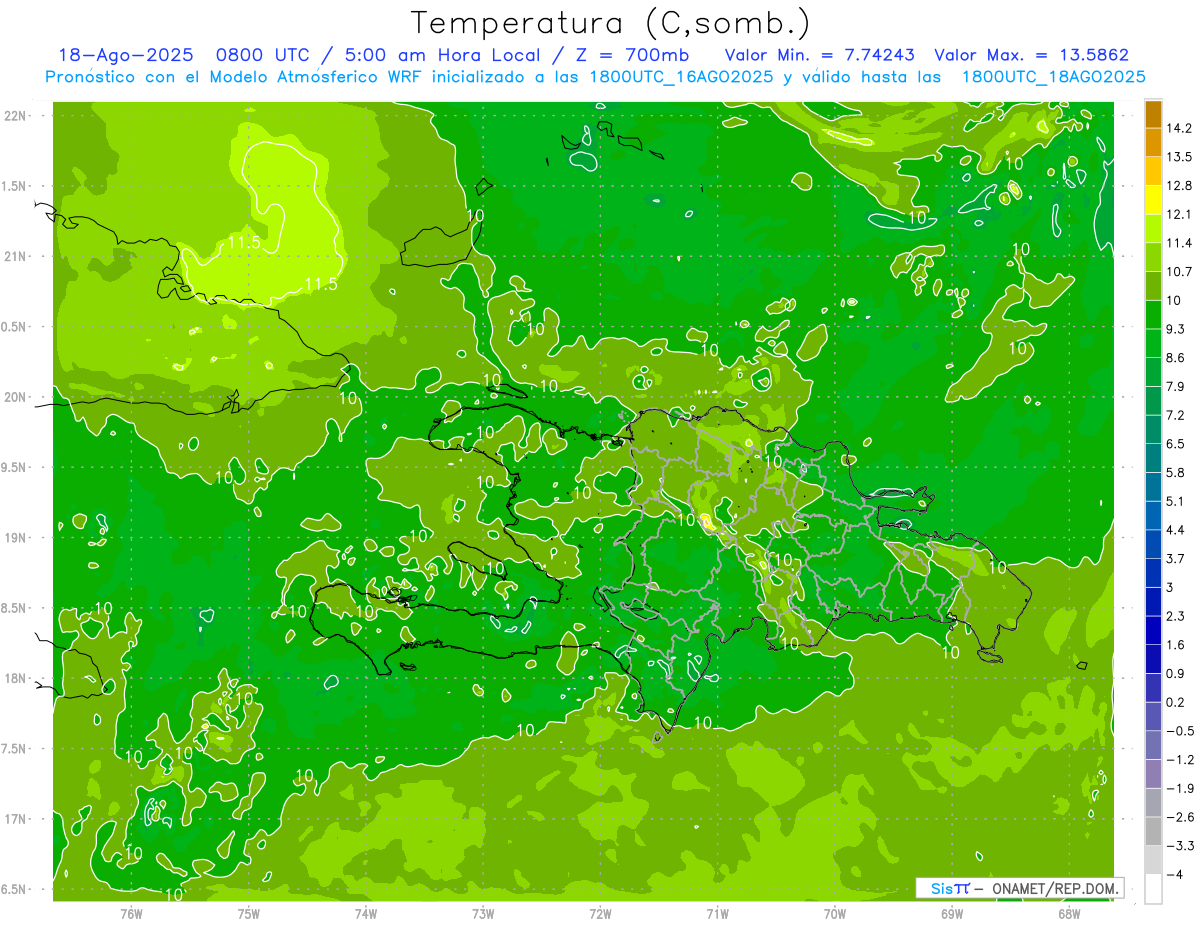Image resolution: width=1200 pixels, height=927 pixels.
Task: Click the 0.5N latitude axis label
Action: point(16,327)
